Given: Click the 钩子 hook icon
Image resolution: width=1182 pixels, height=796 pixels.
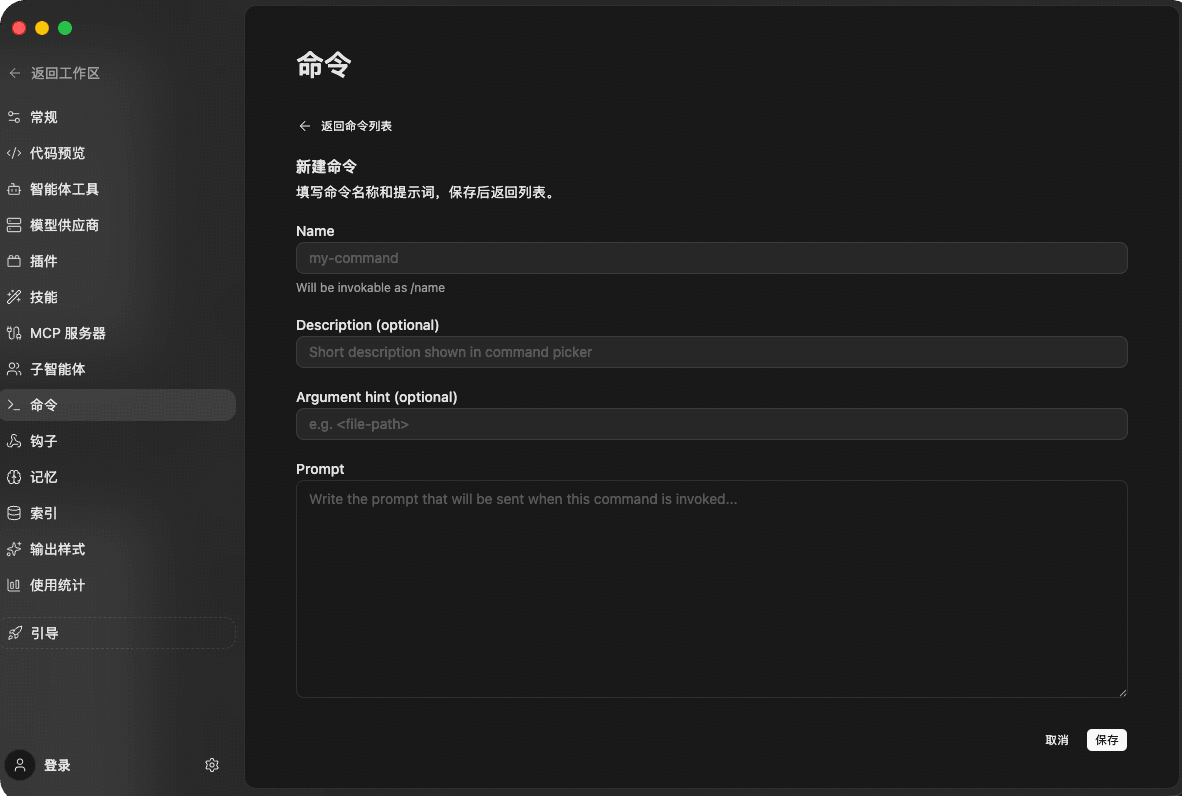Looking at the screenshot, I should pyautogui.click(x=14, y=441).
